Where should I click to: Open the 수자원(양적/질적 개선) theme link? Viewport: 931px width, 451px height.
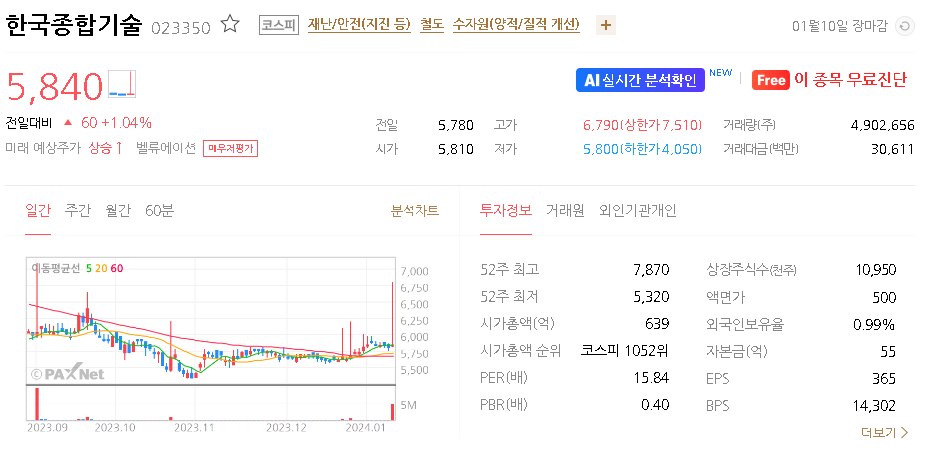point(516,25)
